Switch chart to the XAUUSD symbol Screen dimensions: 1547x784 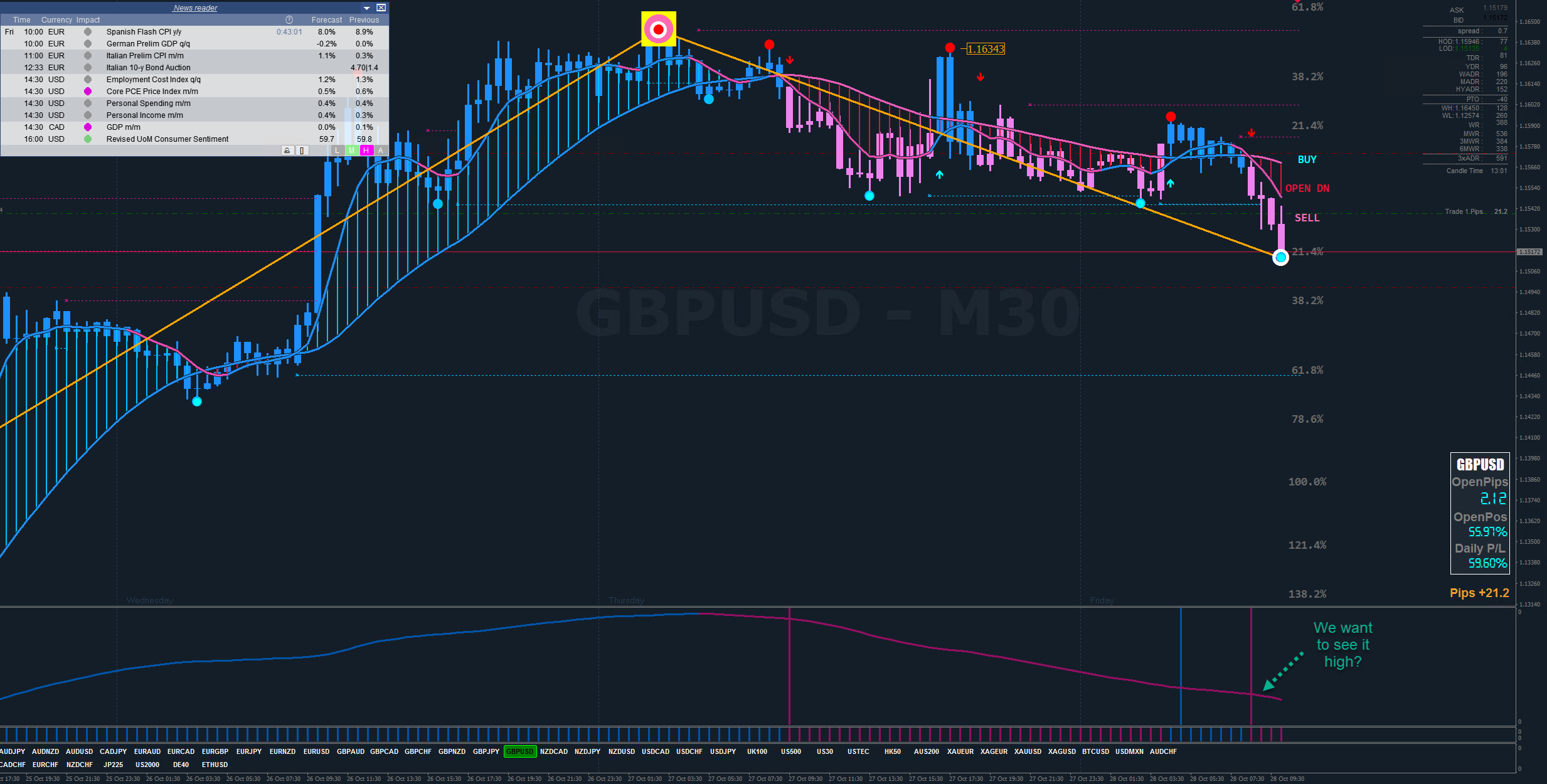(x=1028, y=751)
